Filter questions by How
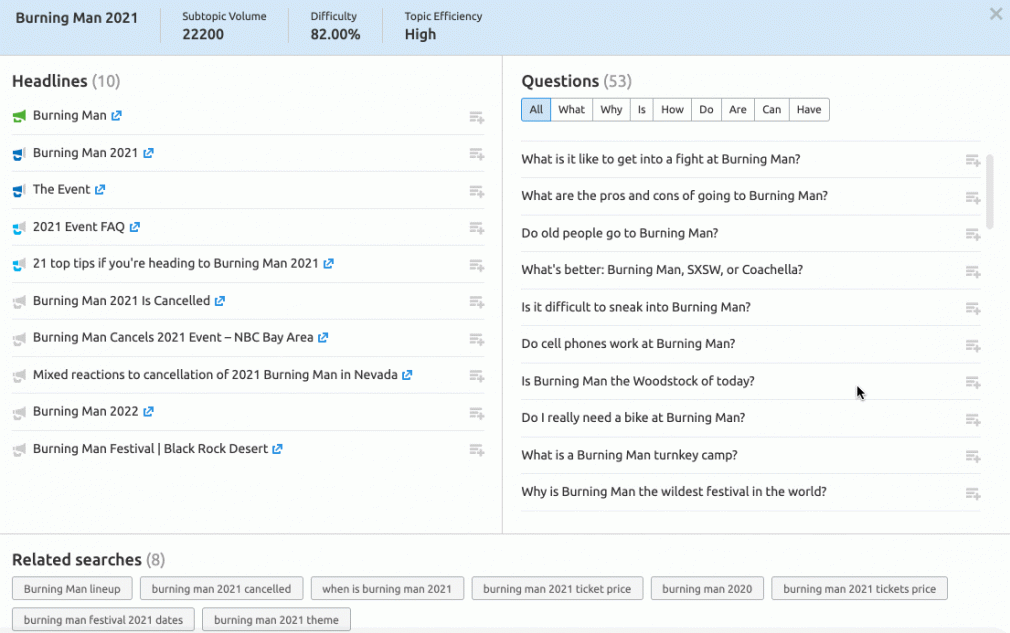The height and width of the screenshot is (633, 1010). 672,109
